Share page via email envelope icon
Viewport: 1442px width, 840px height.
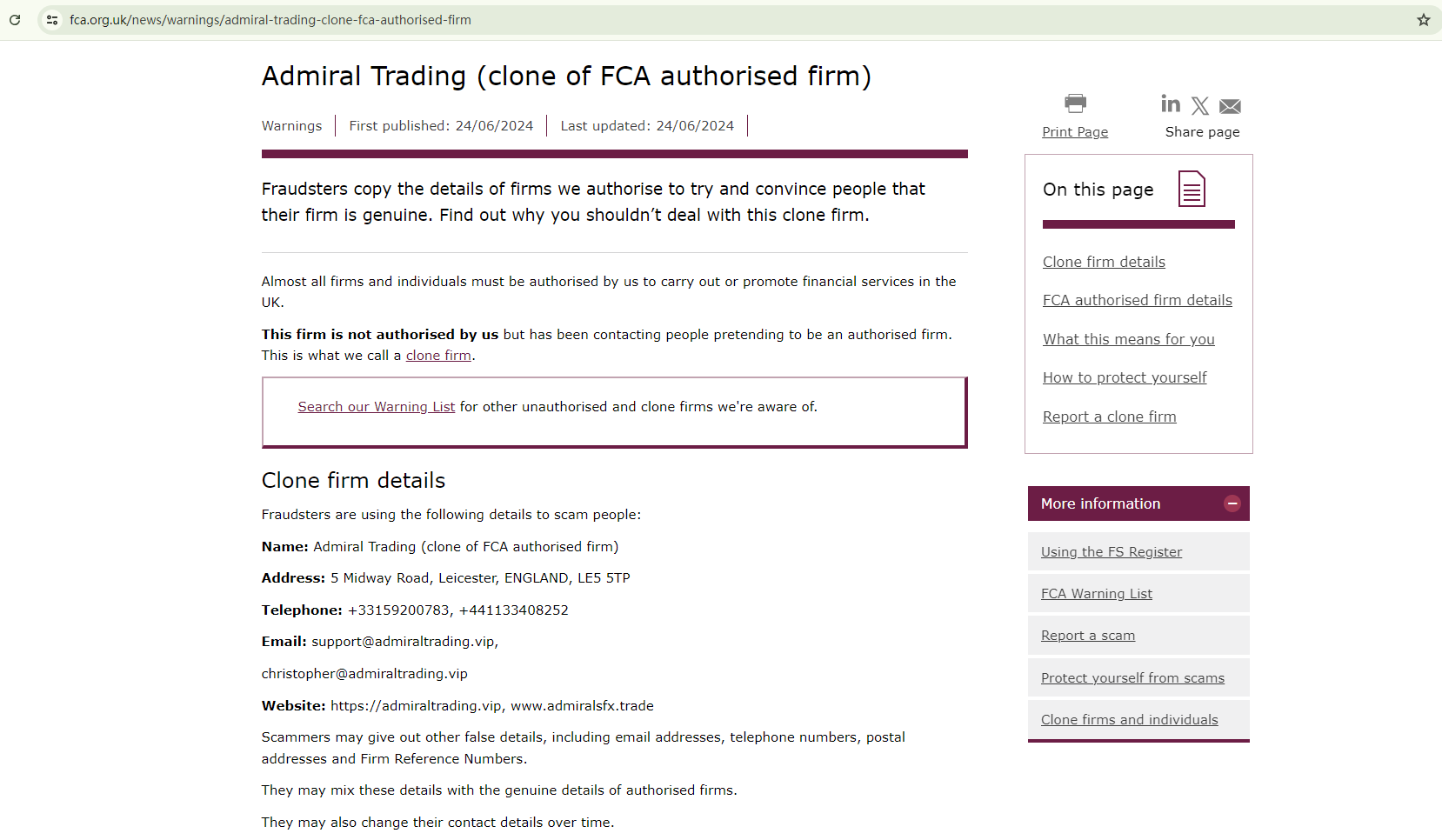click(1230, 106)
